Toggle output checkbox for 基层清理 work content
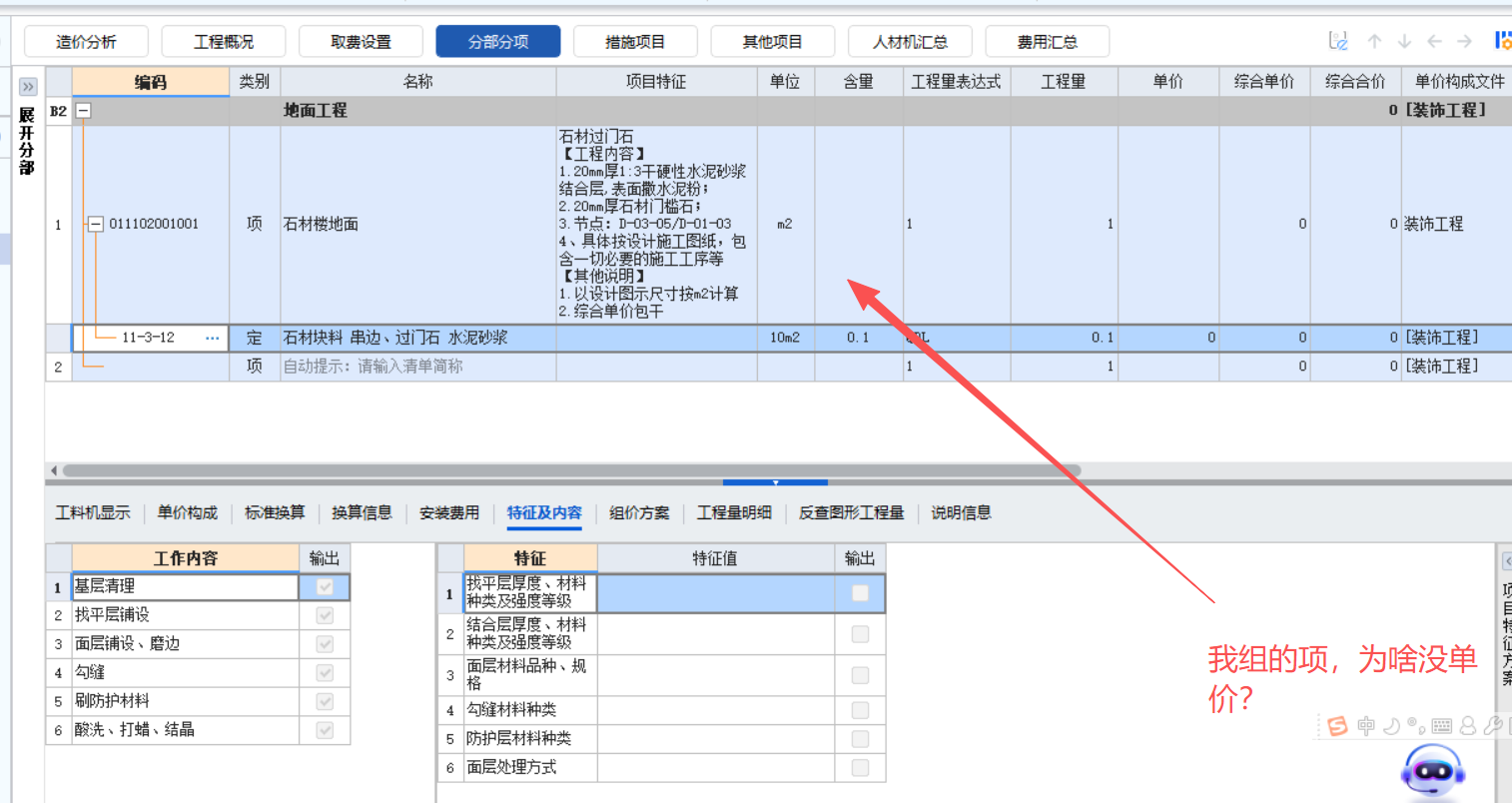Image resolution: width=1512 pixels, height=803 pixels. (x=323, y=587)
